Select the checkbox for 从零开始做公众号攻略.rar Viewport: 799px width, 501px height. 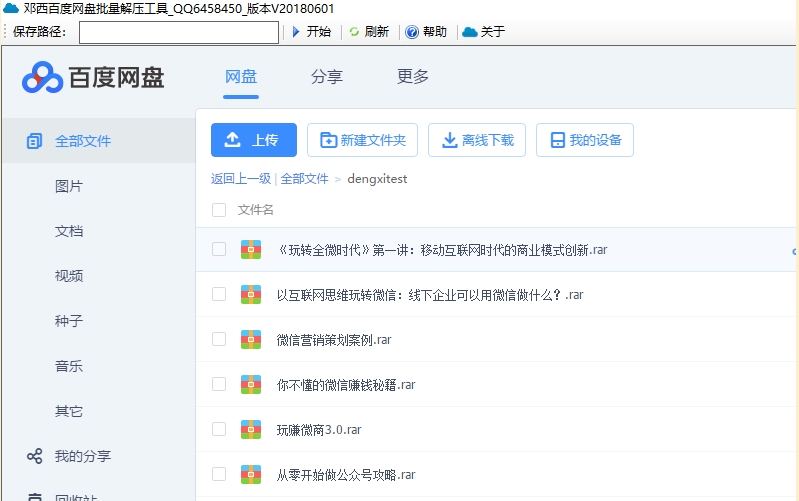coord(219,474)
